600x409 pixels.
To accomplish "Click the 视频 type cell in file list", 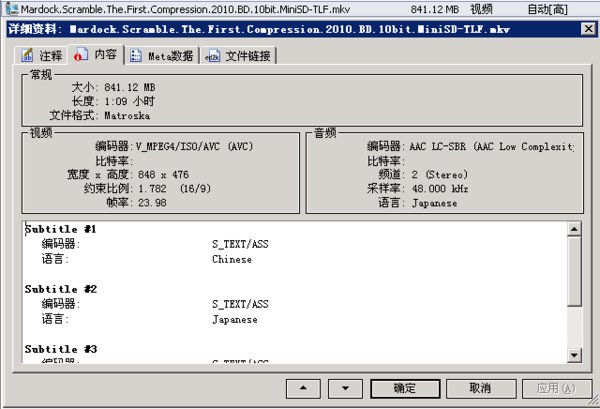I will click(481, 9).
